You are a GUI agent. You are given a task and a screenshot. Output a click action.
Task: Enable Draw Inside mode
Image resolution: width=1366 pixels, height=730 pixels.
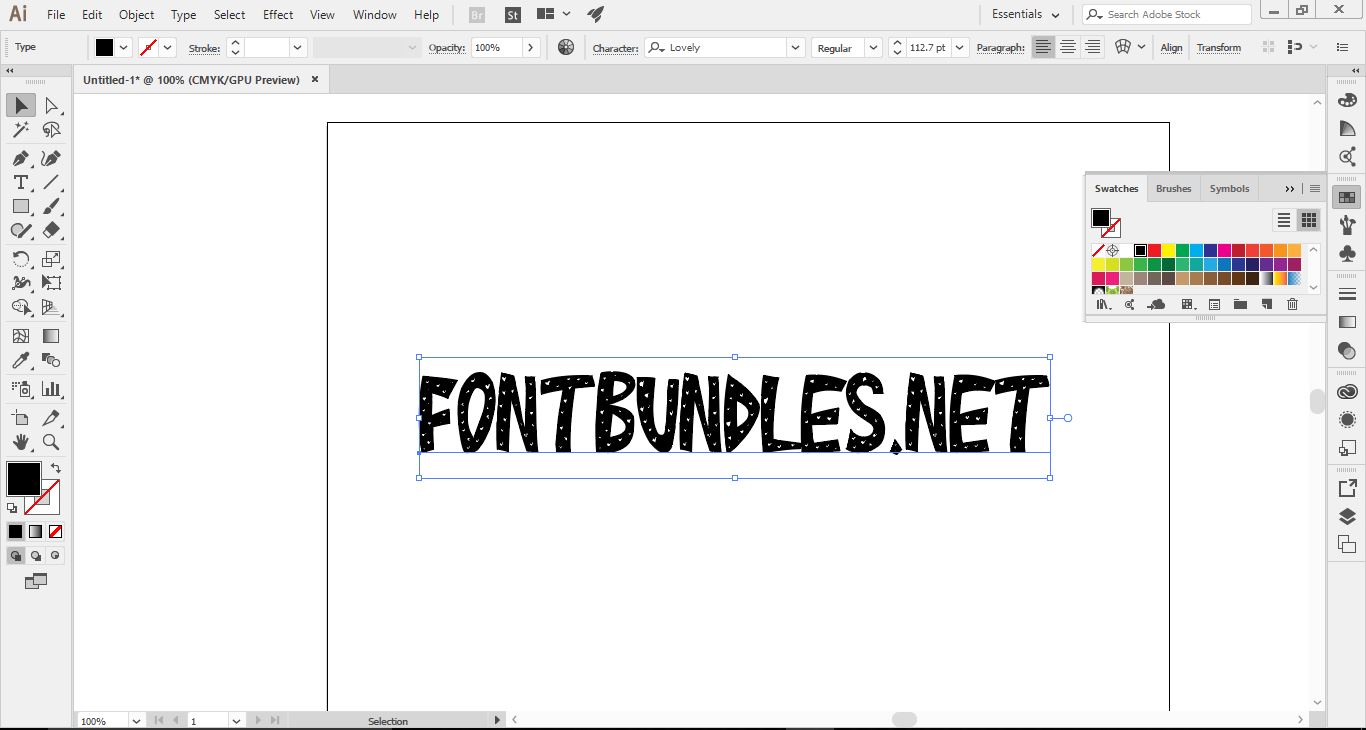click(x=55, y=556)
